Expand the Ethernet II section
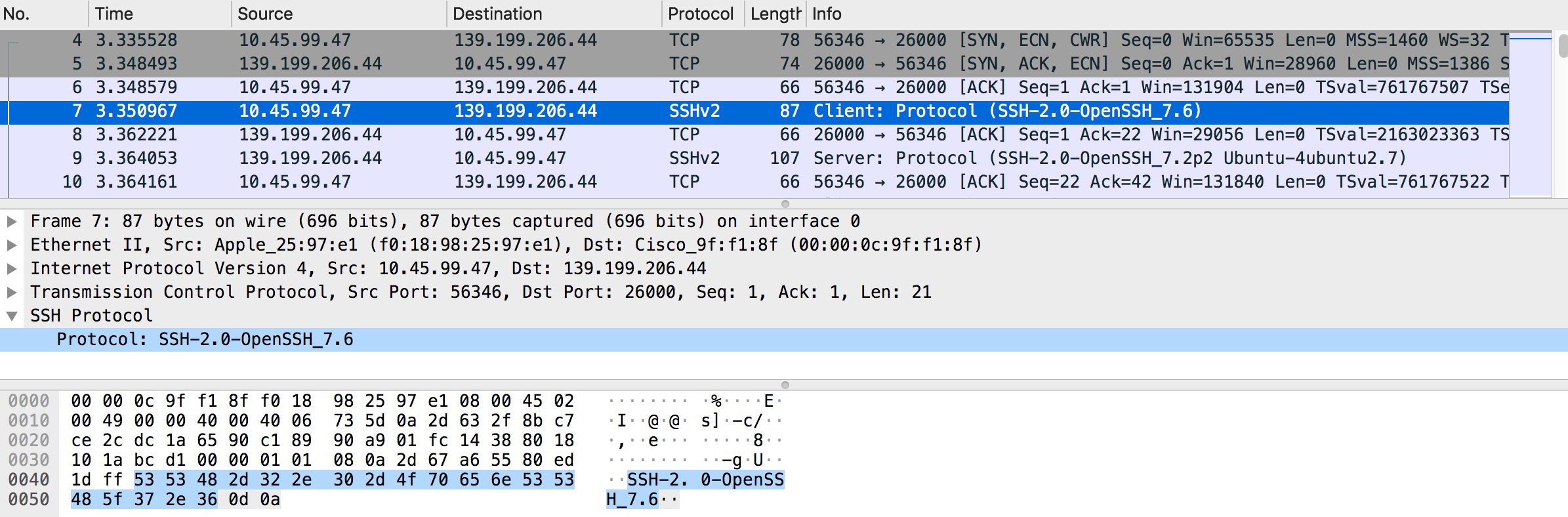Viewport: 1568px width, 517px height. click(x=12, y=245)
